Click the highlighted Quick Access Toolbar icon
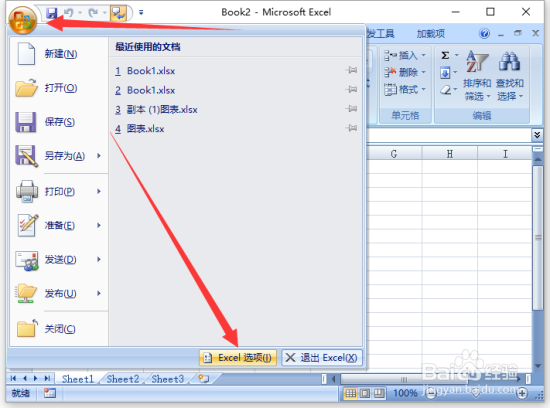550x408 pixels. 118,13
